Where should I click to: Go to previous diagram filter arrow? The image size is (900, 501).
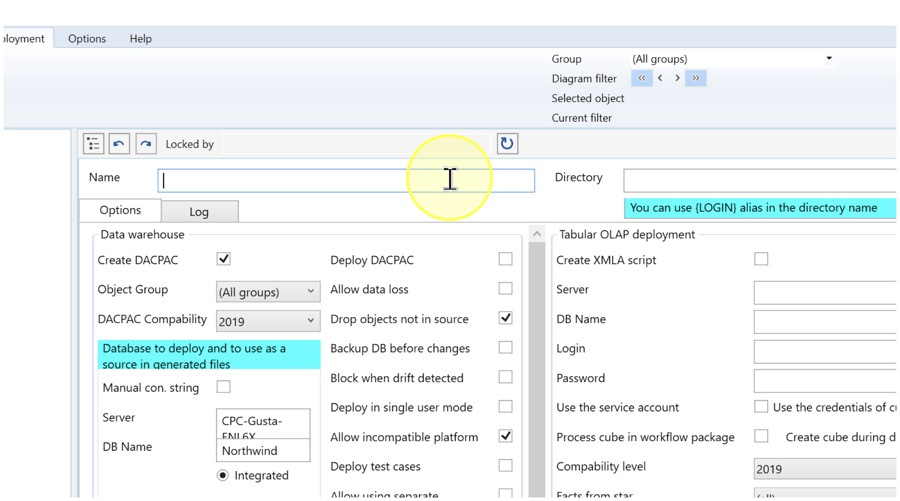(660, 78)
